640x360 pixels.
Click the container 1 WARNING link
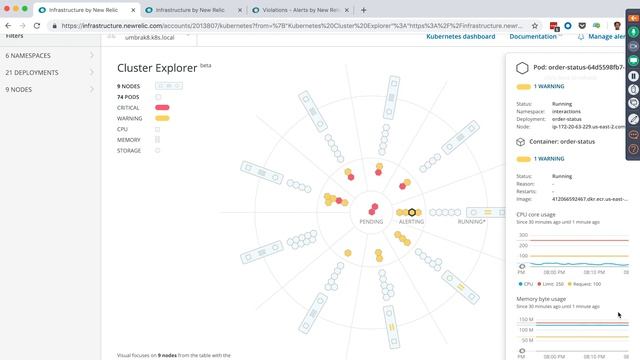tap(549, 158)
